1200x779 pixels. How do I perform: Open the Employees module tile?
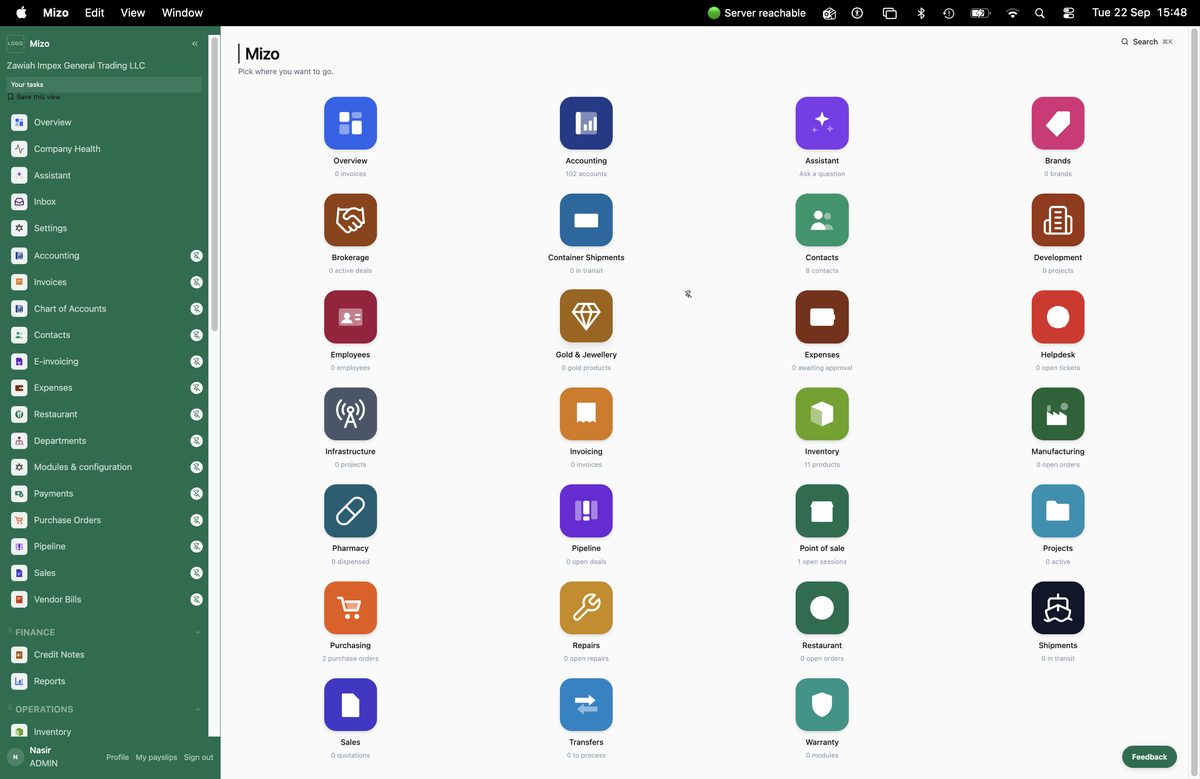coord(350,317)
